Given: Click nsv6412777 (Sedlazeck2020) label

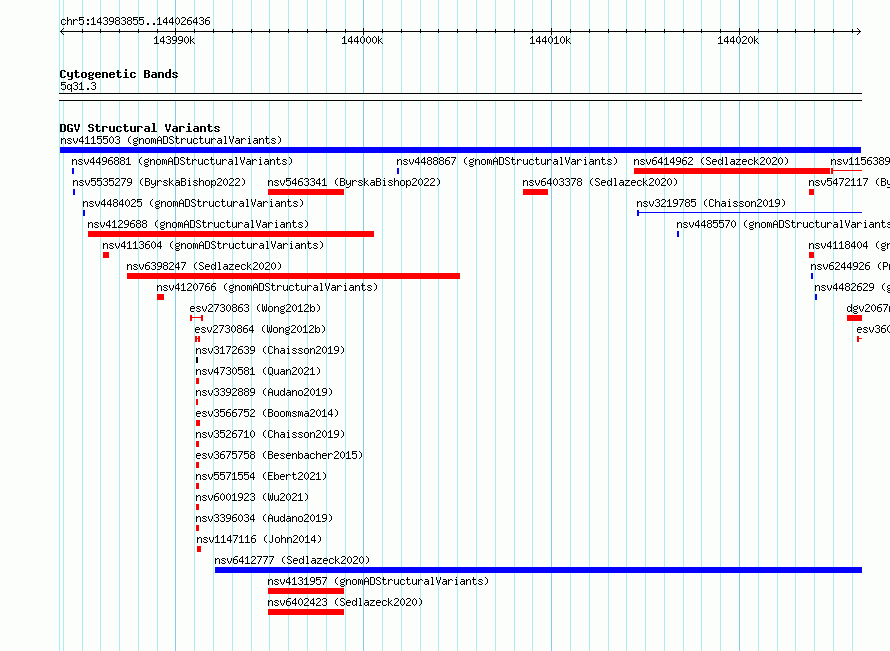Looking at the screenshot, I should tap(292, 560).
